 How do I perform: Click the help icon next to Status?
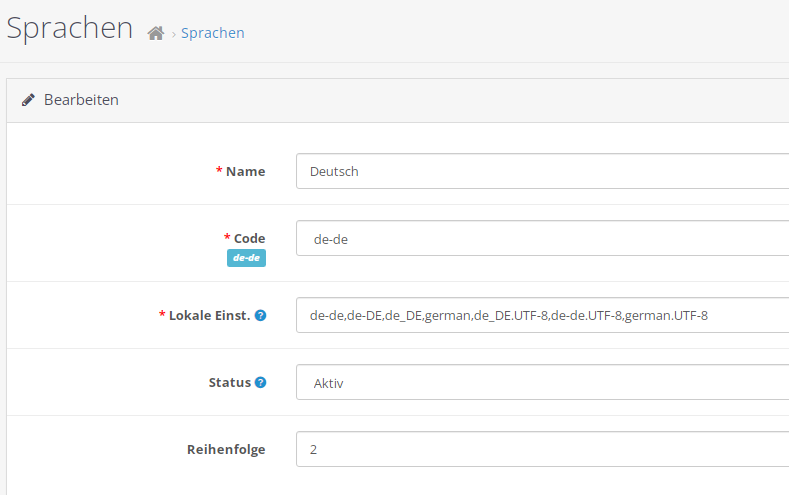click(x=260, y=382)
